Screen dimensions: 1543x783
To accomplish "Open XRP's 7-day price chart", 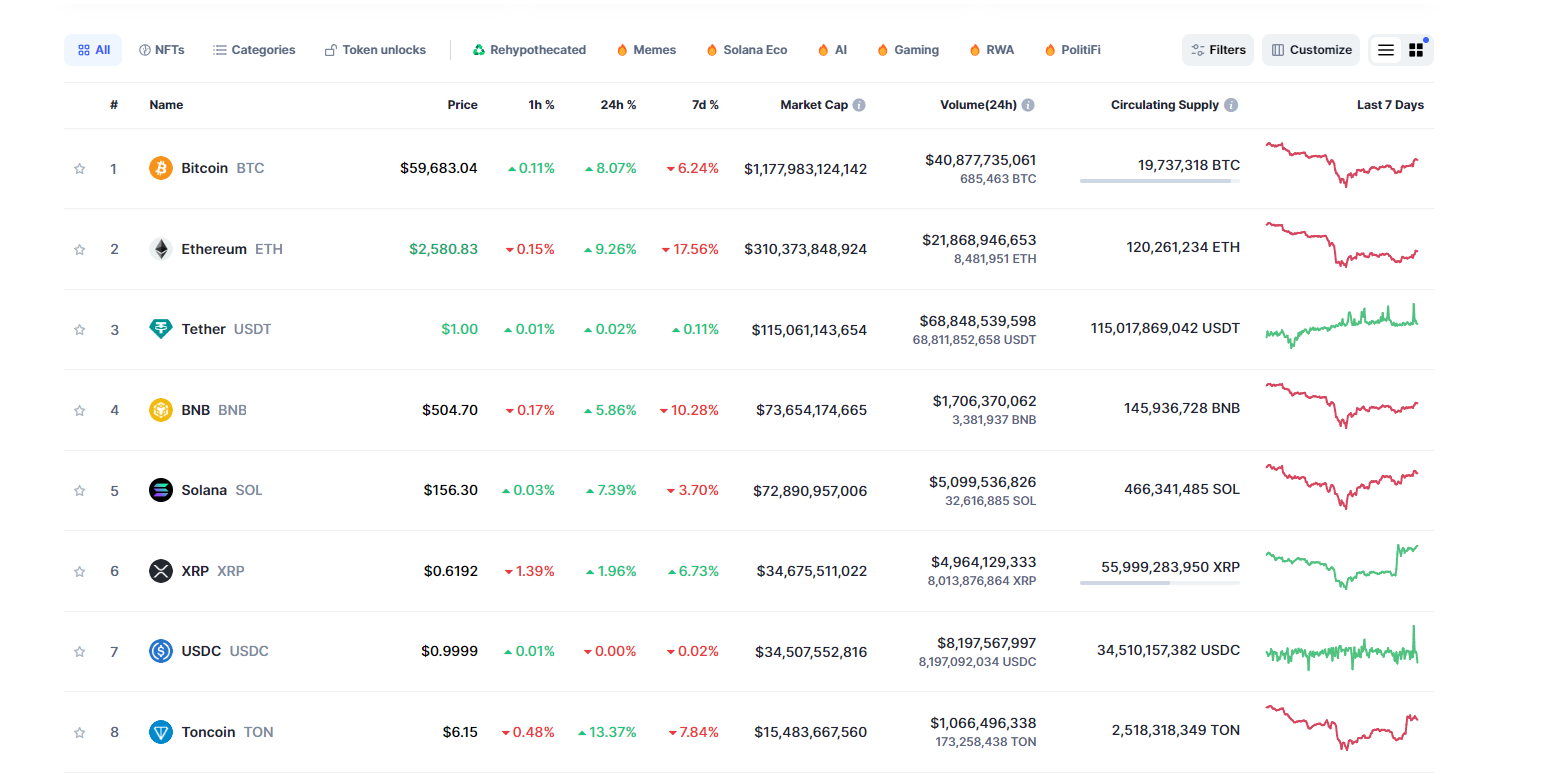I will coord(1342,567).
